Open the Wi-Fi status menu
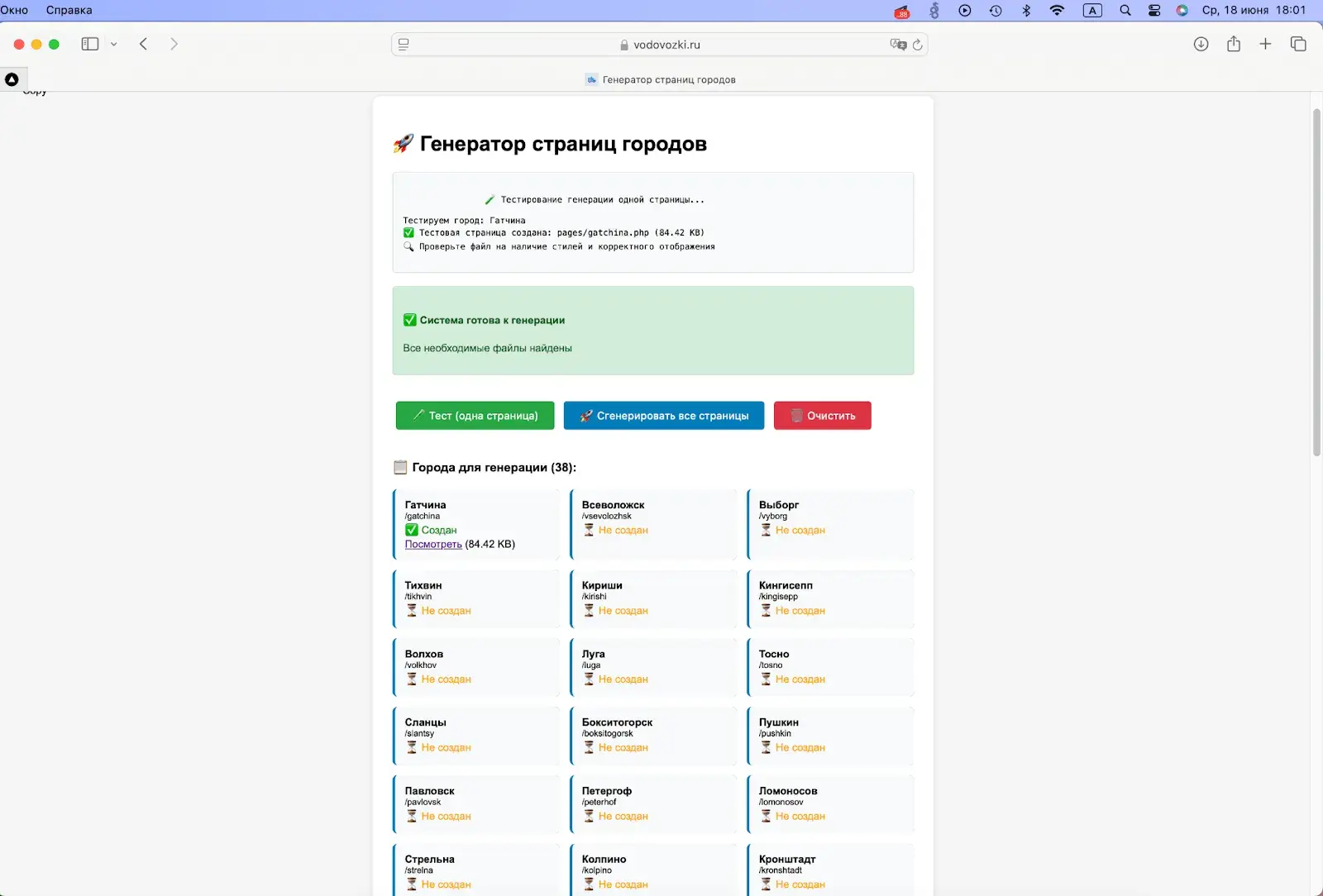Image resolution: width=1323 pixels, height=896 pixels. pos(1057,11)
